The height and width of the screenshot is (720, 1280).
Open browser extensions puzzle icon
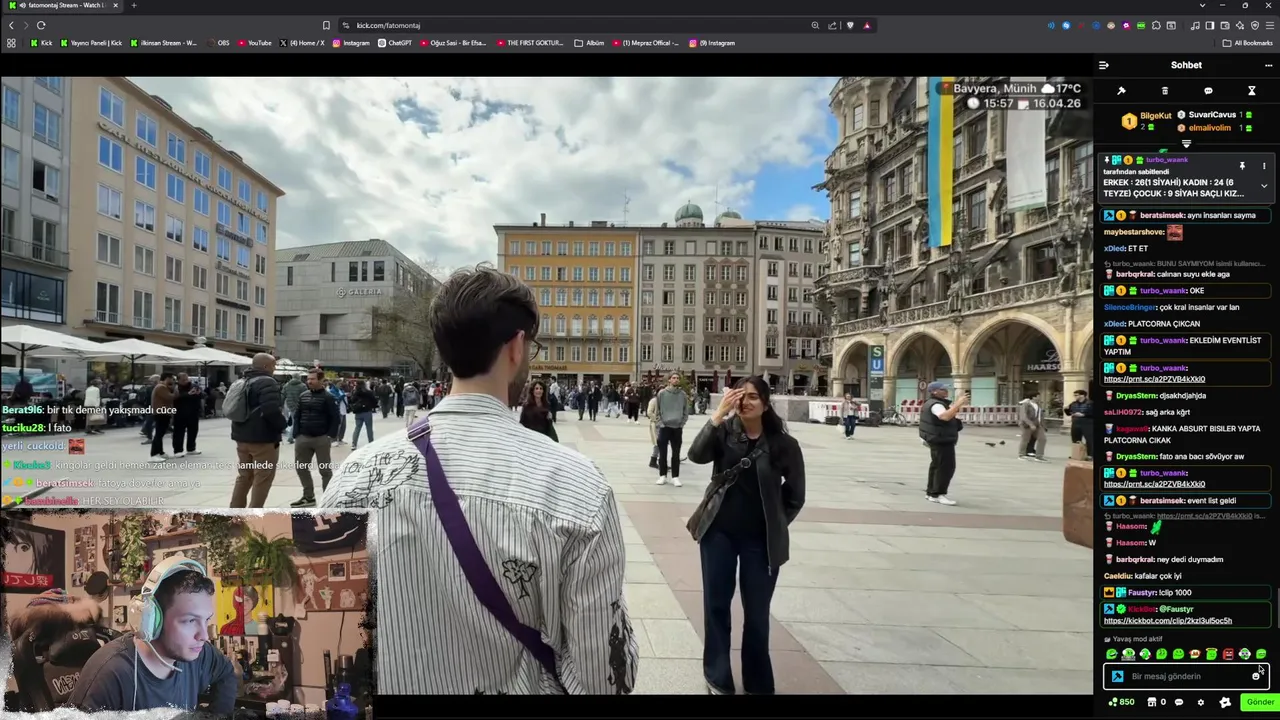[x=1156, y=25]
